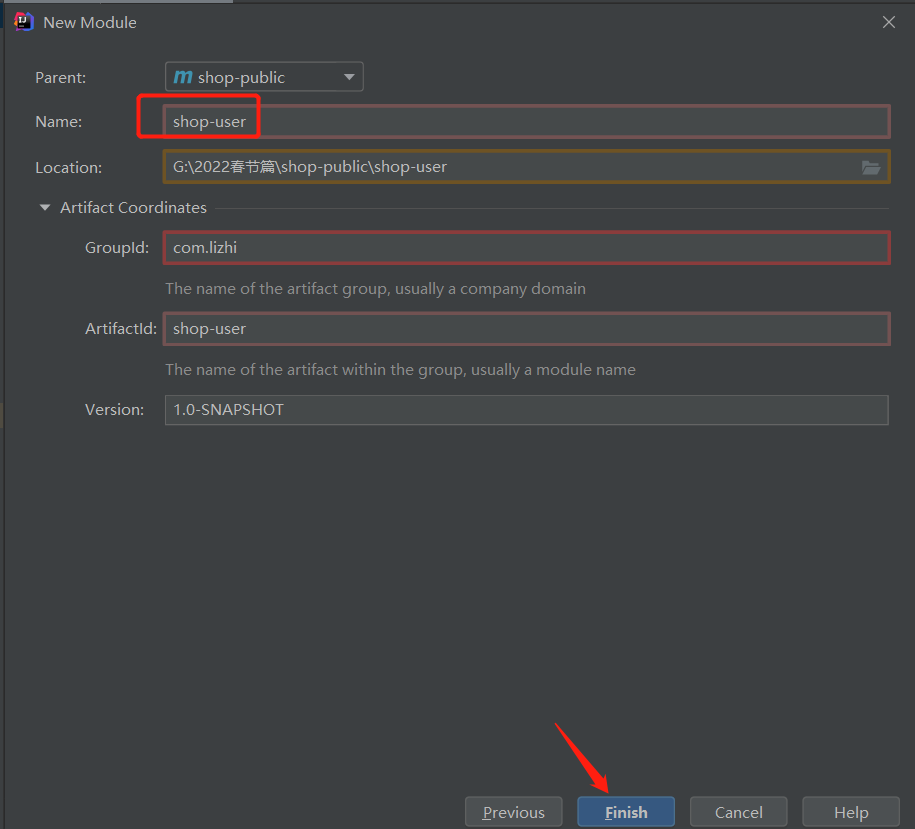
Task: Click the 'Location:' label
Action: pos(68,168)
